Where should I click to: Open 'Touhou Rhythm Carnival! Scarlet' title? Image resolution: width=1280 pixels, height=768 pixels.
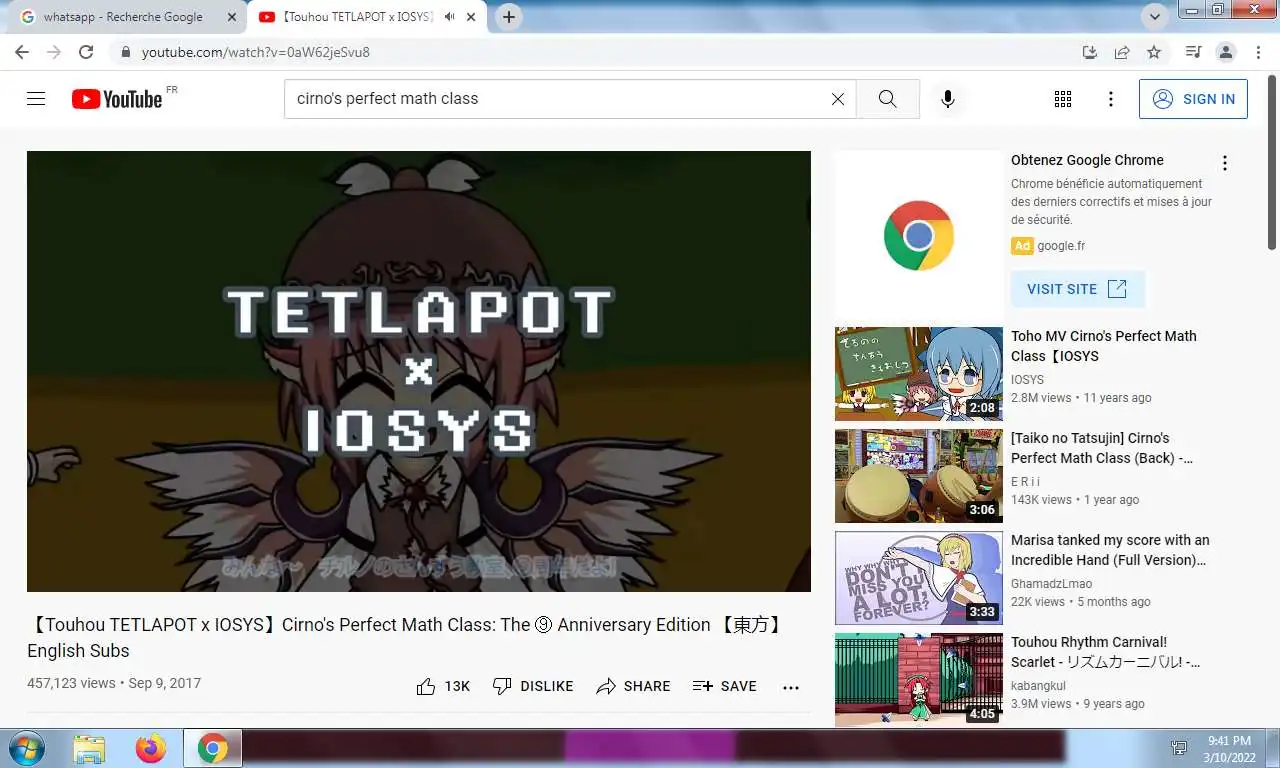[x=1106, y=652]
